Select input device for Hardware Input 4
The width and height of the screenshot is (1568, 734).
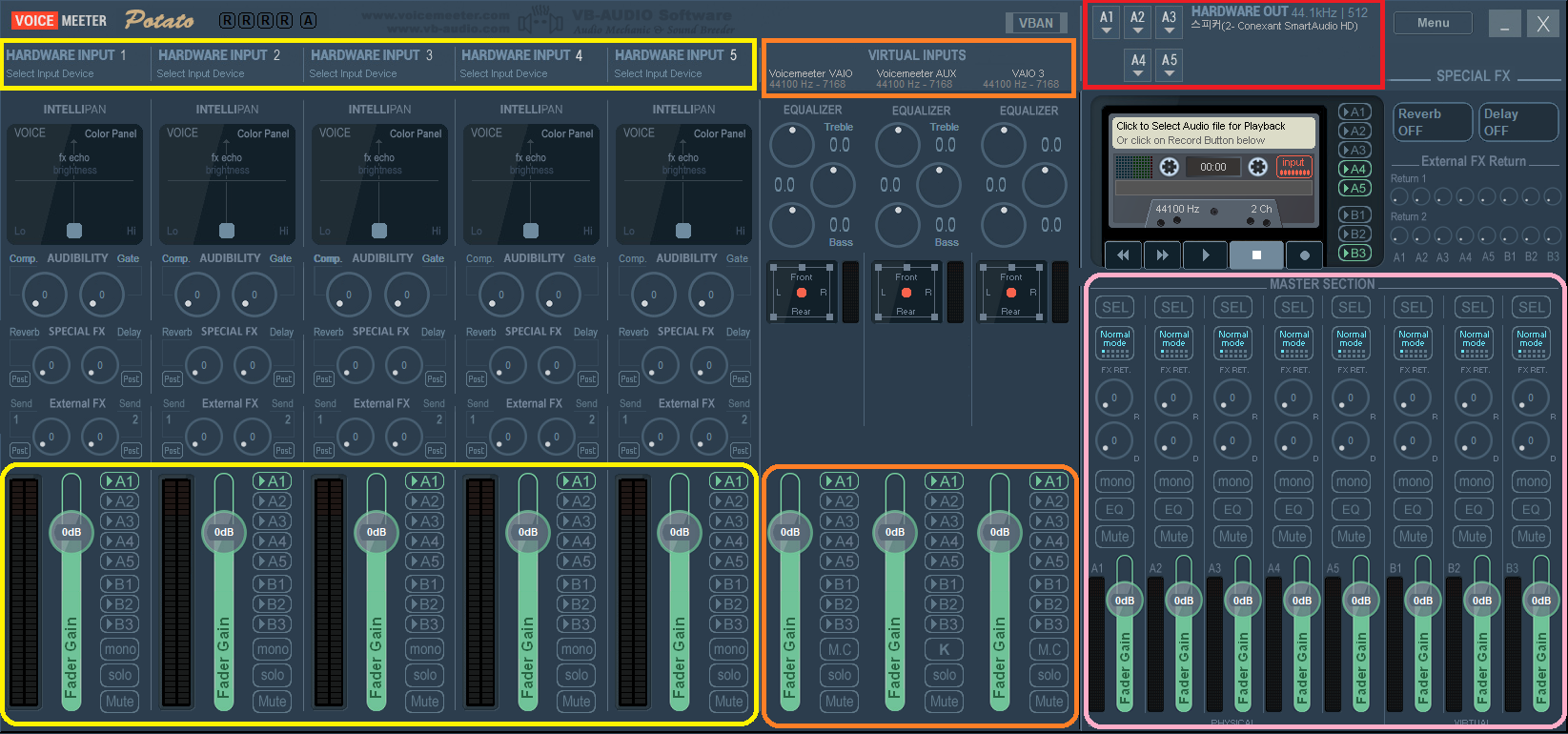[x=504, y=73]
